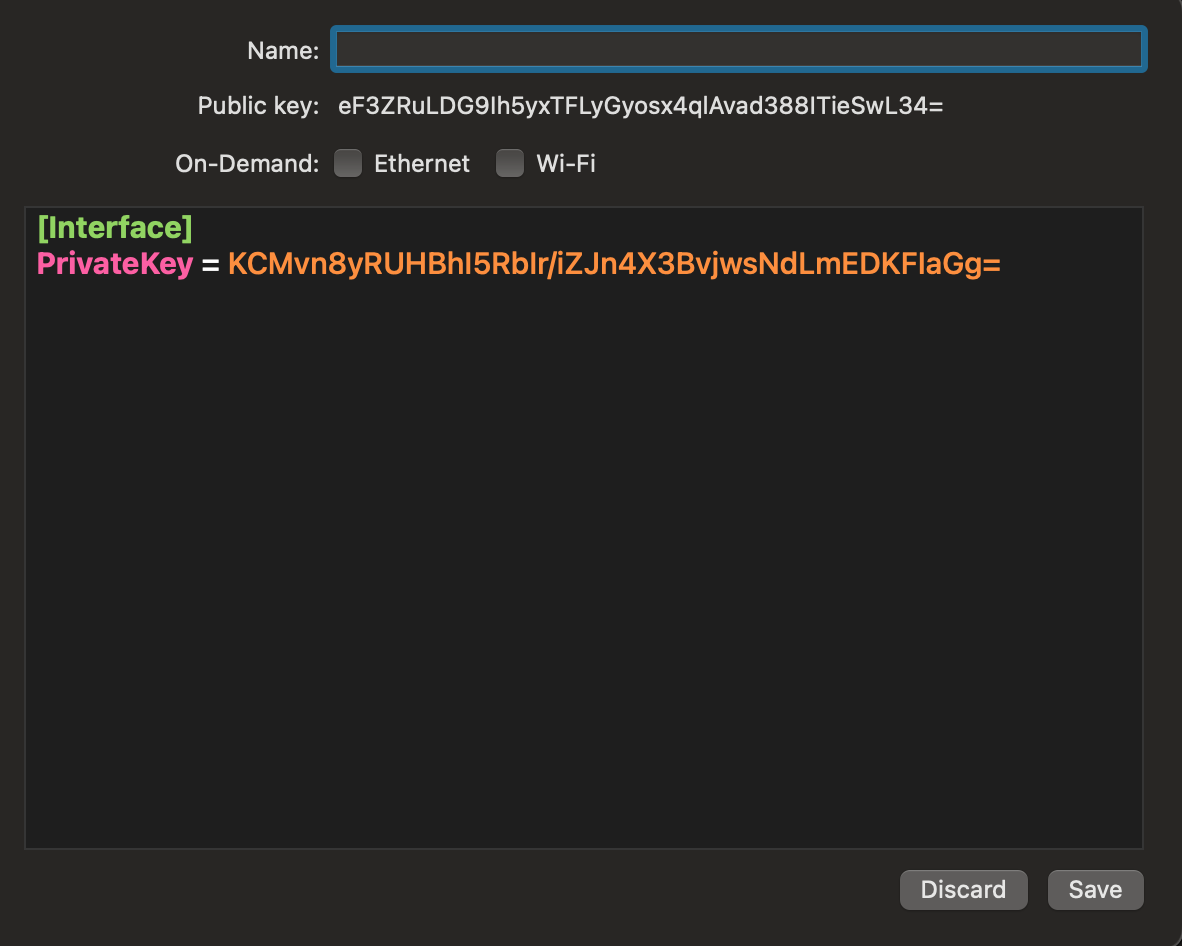
Task: Enable Wi-Fi on-demand activation
Action: pos(510,162)
